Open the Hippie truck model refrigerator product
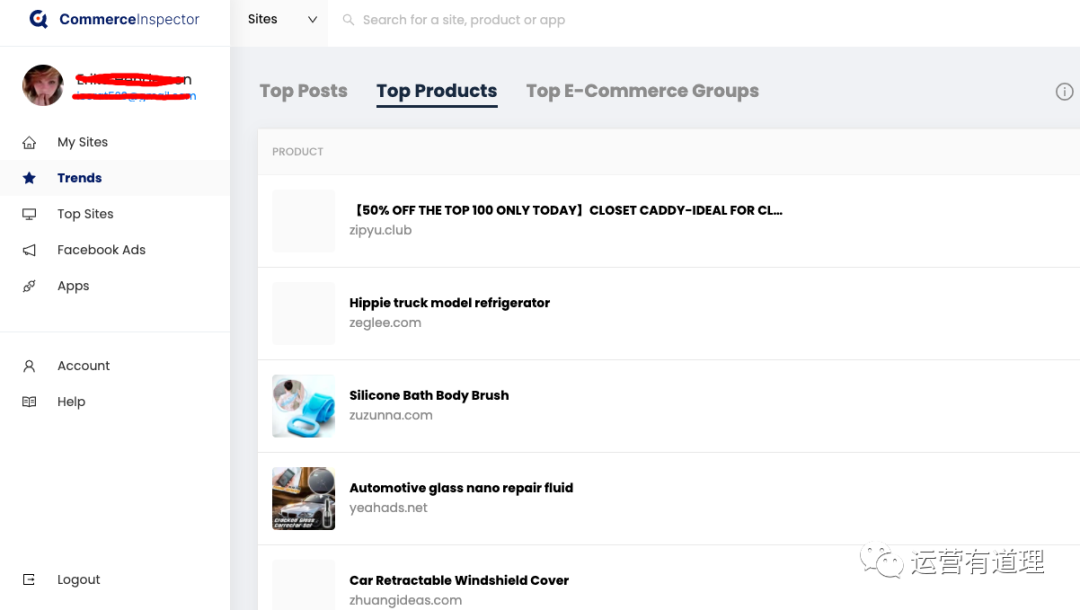The height and width of the screenshot is (610, 1080). click(x=449, y=303)
